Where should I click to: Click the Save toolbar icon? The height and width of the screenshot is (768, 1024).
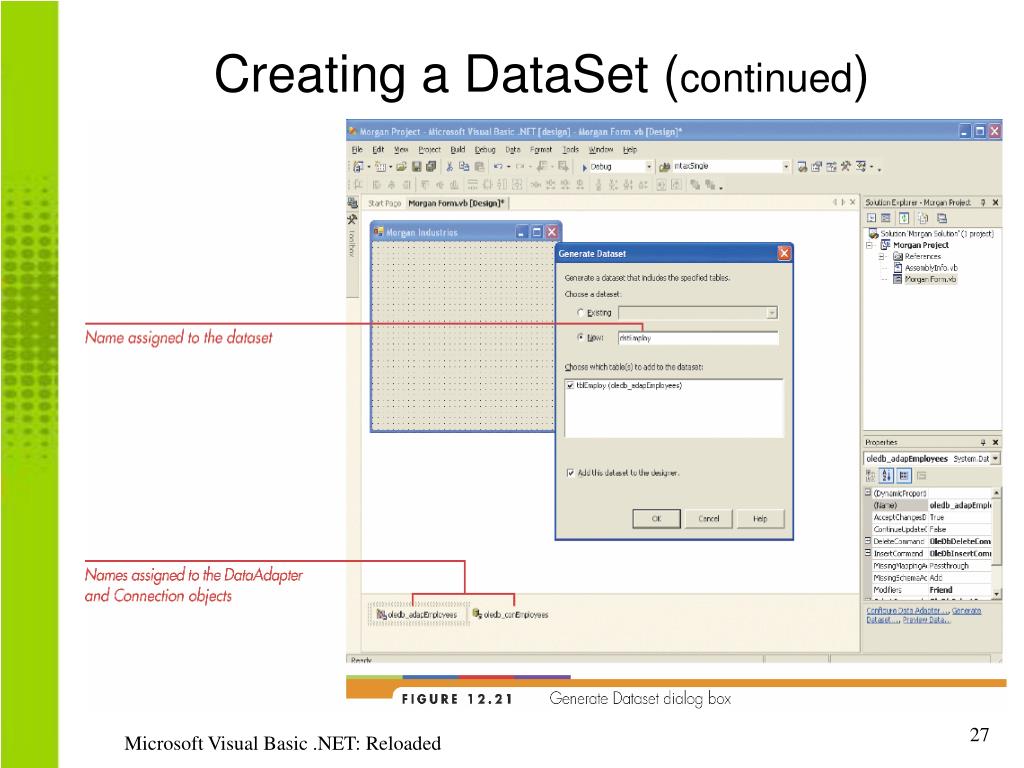[x=417, y=167]
